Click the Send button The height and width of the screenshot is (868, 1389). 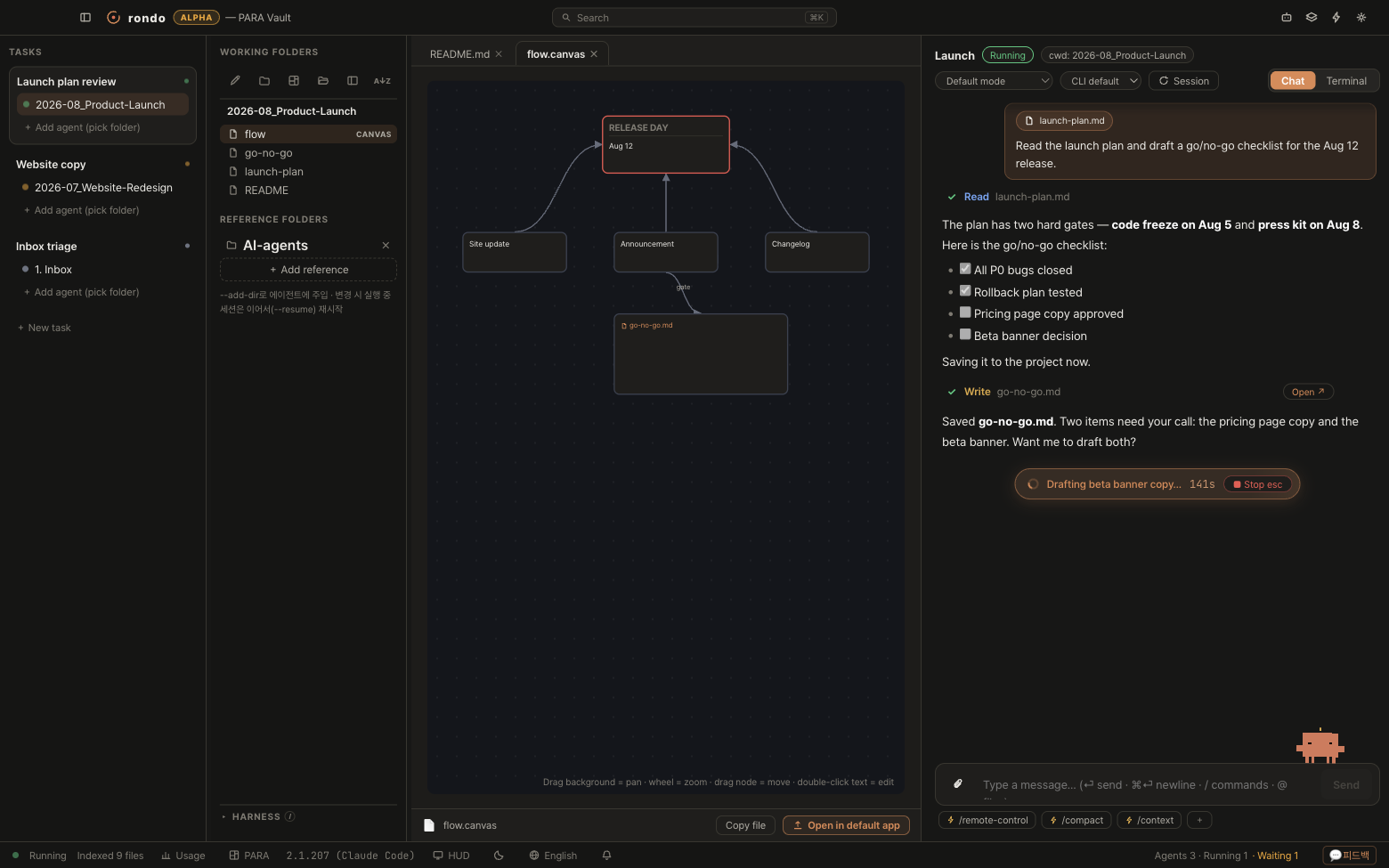[x=1345, y=784]
